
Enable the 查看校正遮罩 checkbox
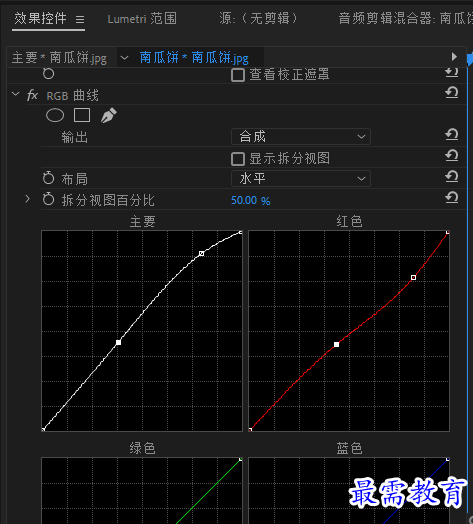[238, 75]
